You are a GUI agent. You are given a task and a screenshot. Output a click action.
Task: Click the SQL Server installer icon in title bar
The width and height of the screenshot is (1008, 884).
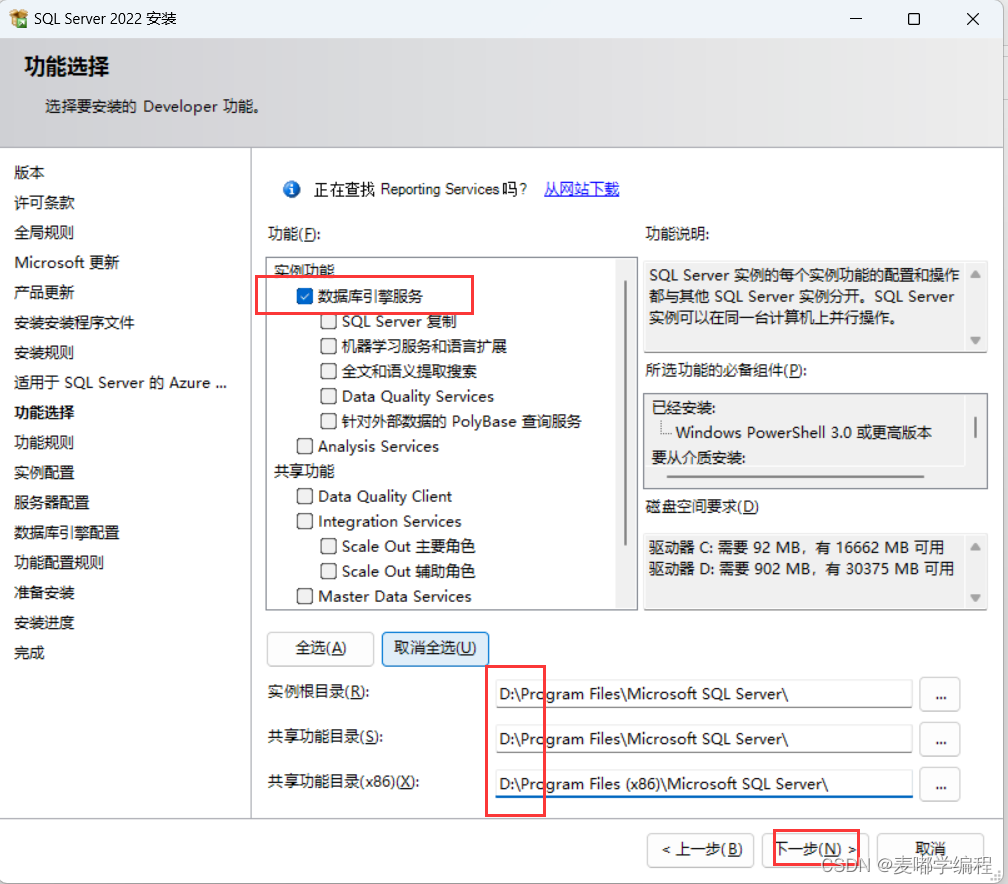coord(19,18)
